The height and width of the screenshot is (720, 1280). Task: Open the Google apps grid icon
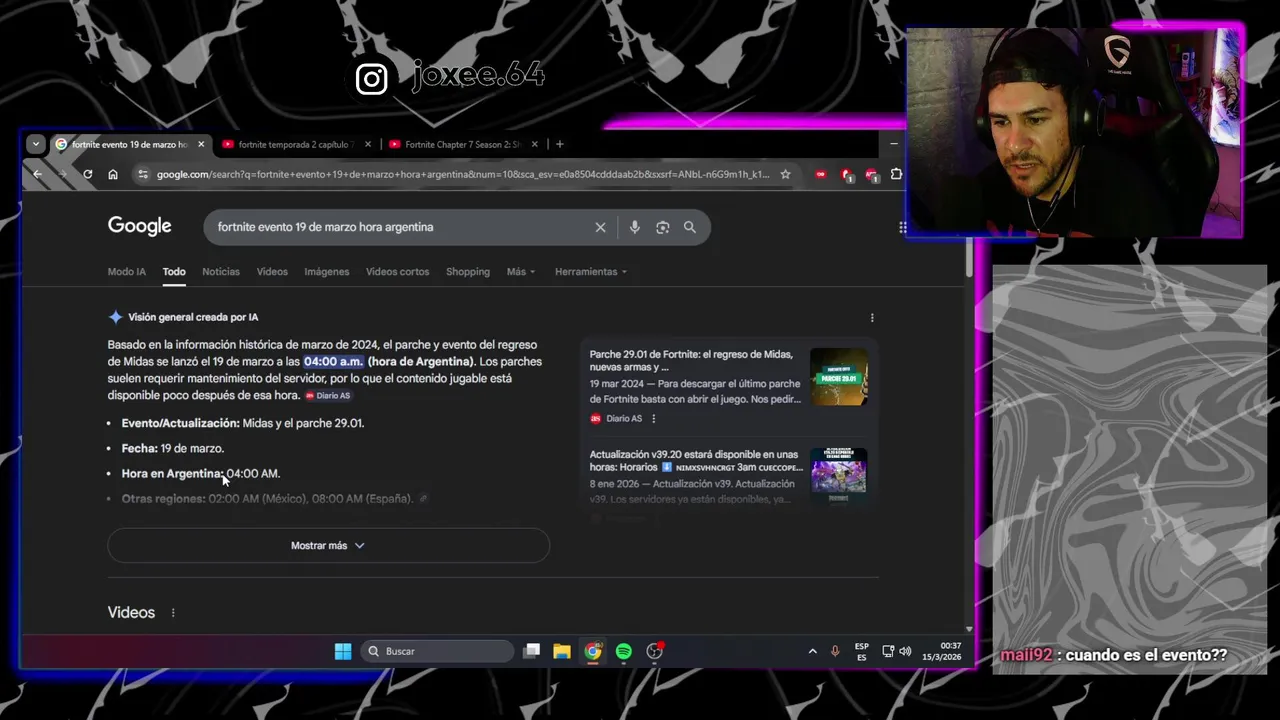click(x=902, y=227)
